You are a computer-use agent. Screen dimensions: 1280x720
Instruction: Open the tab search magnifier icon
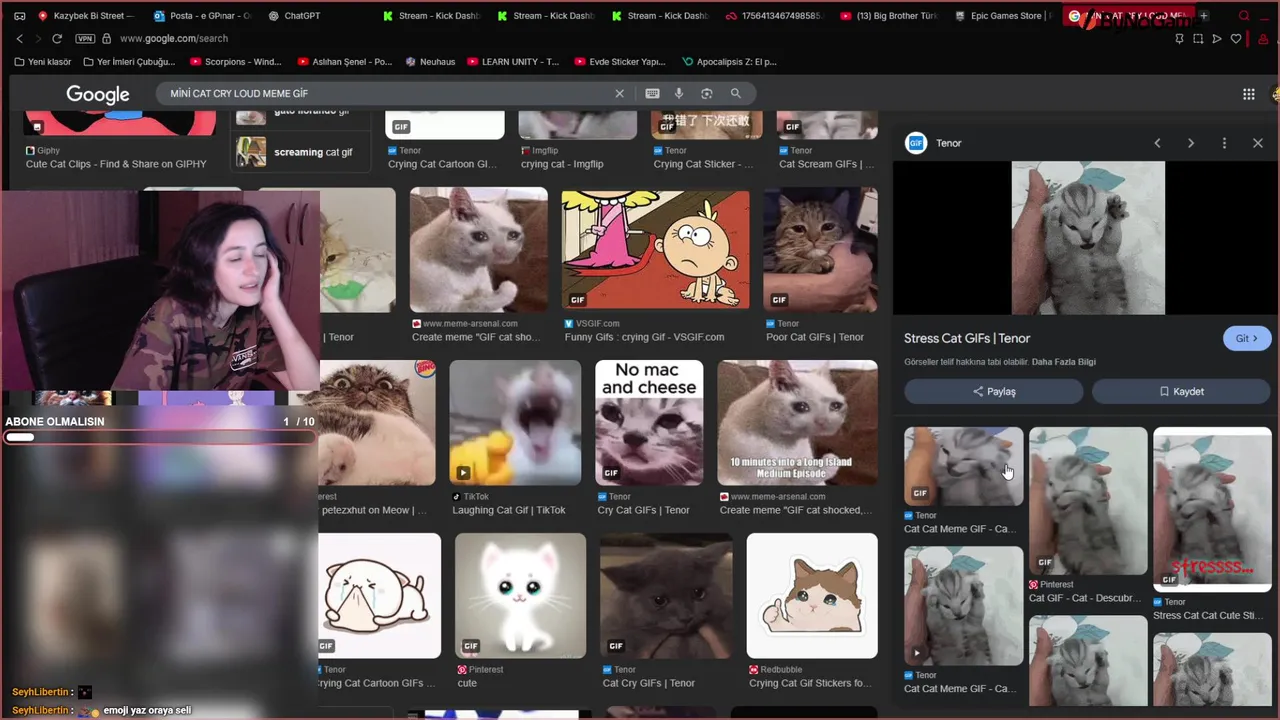point(1244,16)
